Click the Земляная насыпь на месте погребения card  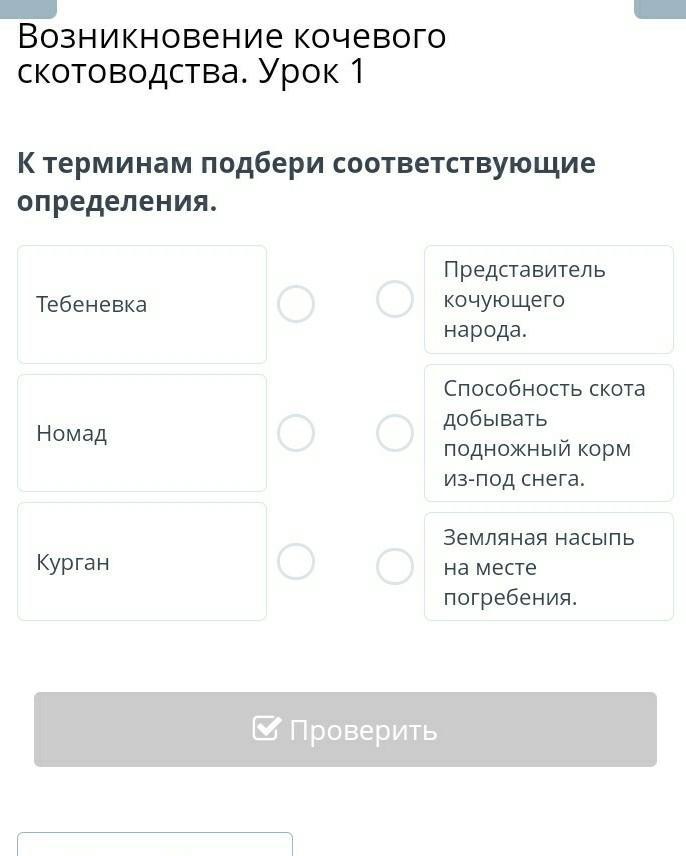548,567
